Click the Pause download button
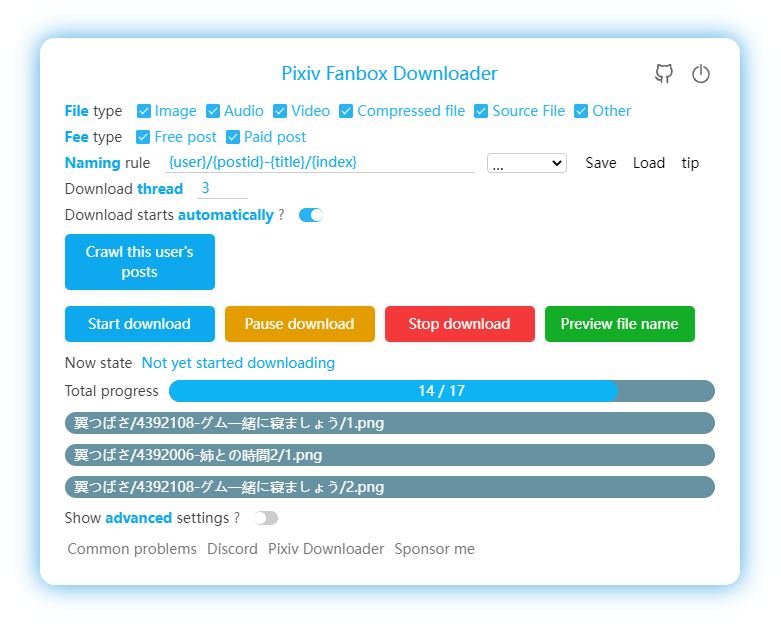 (x=300, y=324)
